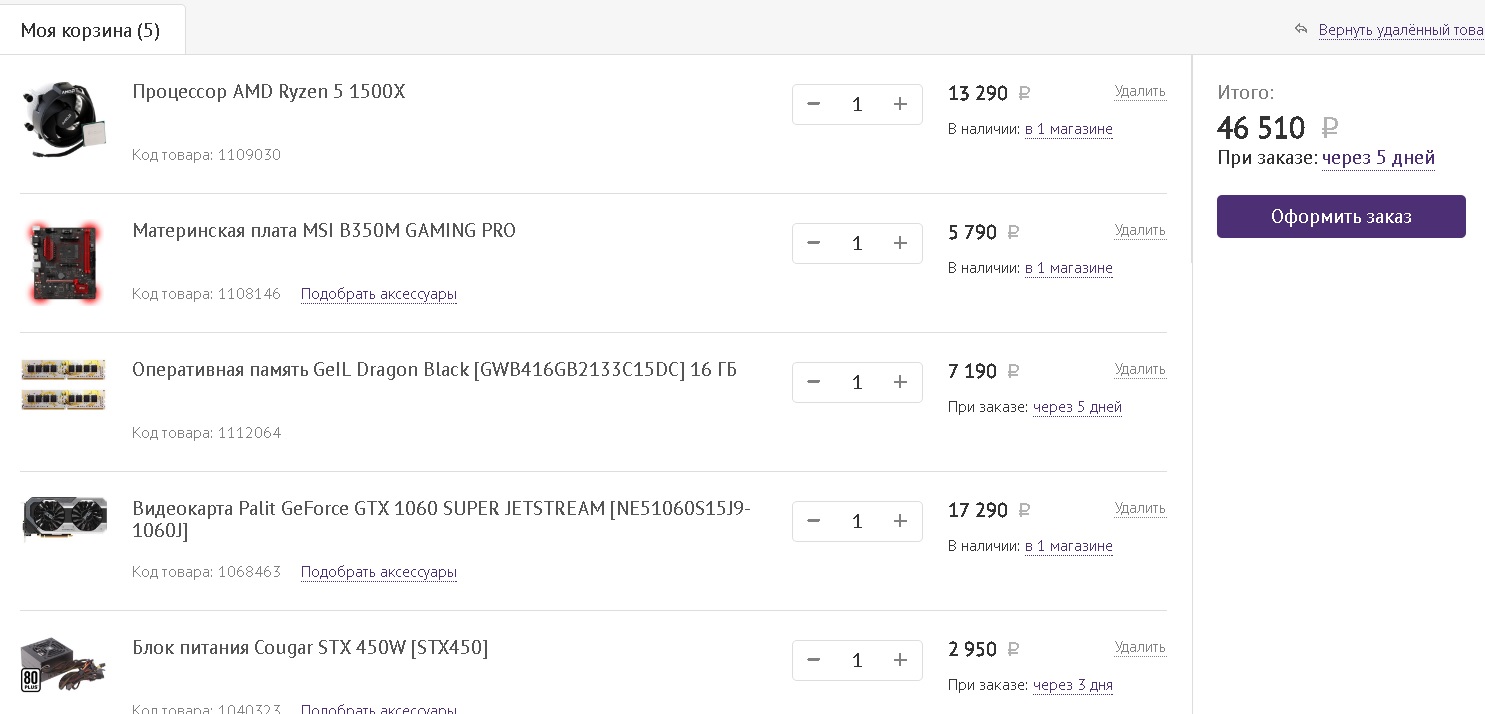This screenshot has height=714, width=1485.
Task: Delete the GeIL Dragon Black memory item
Action: pos(1140,369)
